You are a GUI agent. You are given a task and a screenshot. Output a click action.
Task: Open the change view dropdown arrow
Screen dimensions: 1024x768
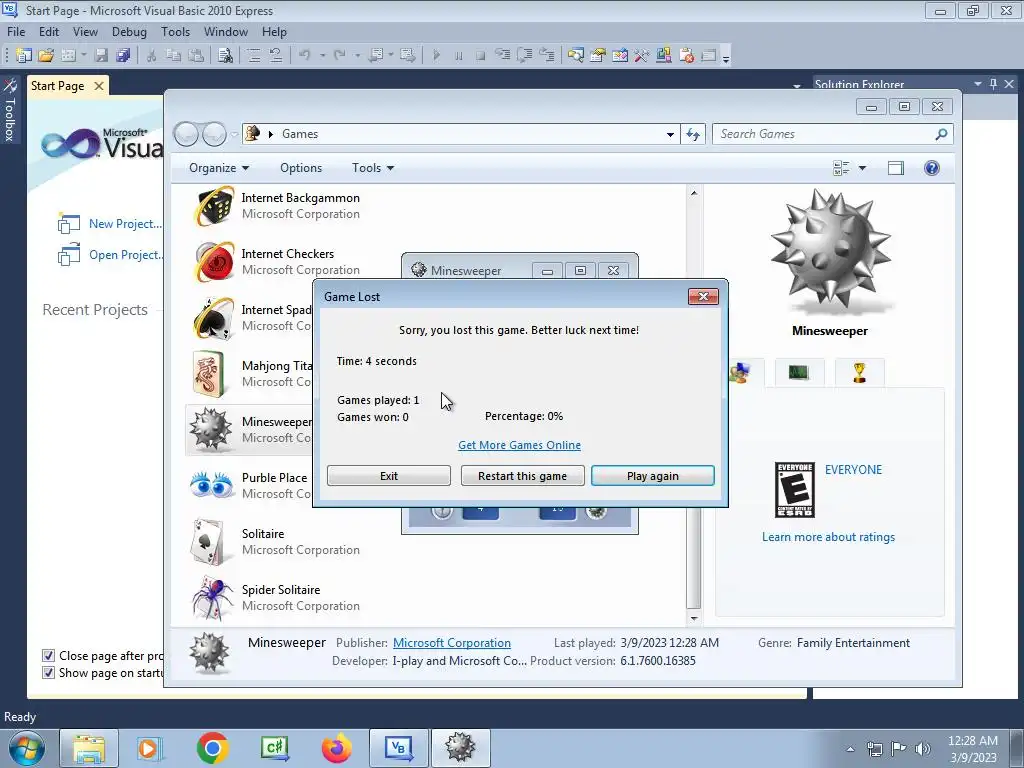point(862,168)
